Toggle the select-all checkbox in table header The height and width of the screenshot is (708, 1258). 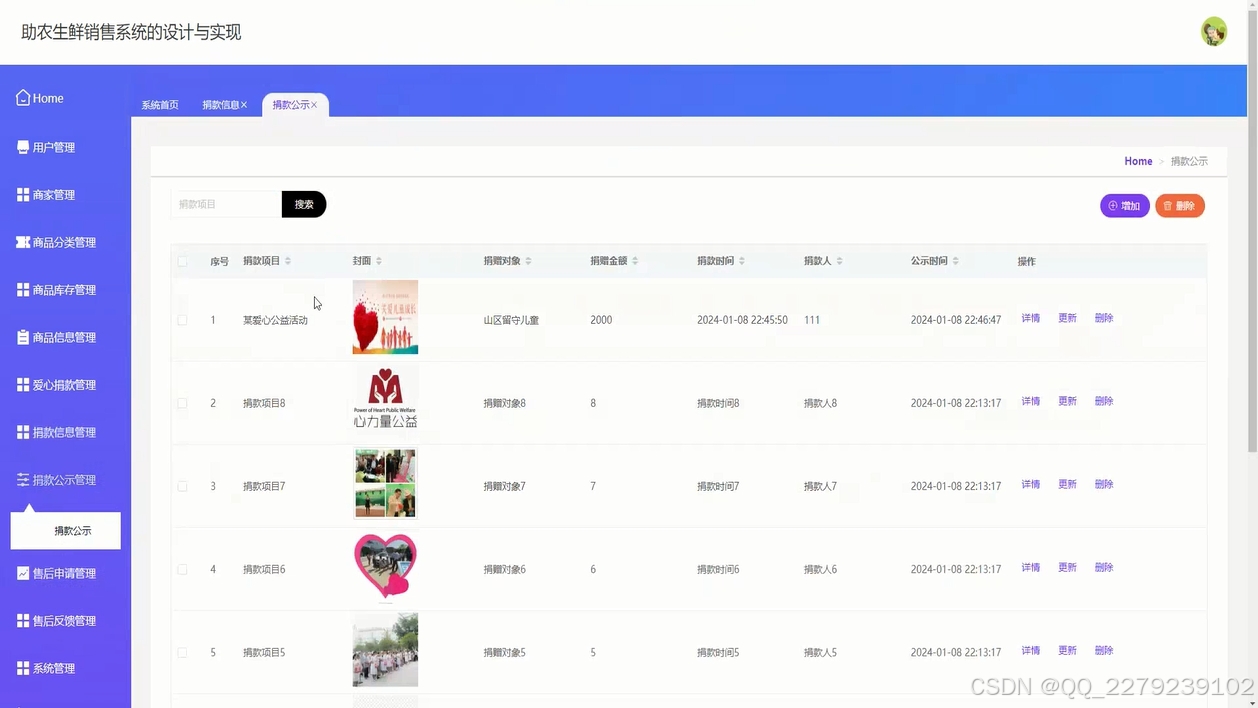(x=182, y=261)
